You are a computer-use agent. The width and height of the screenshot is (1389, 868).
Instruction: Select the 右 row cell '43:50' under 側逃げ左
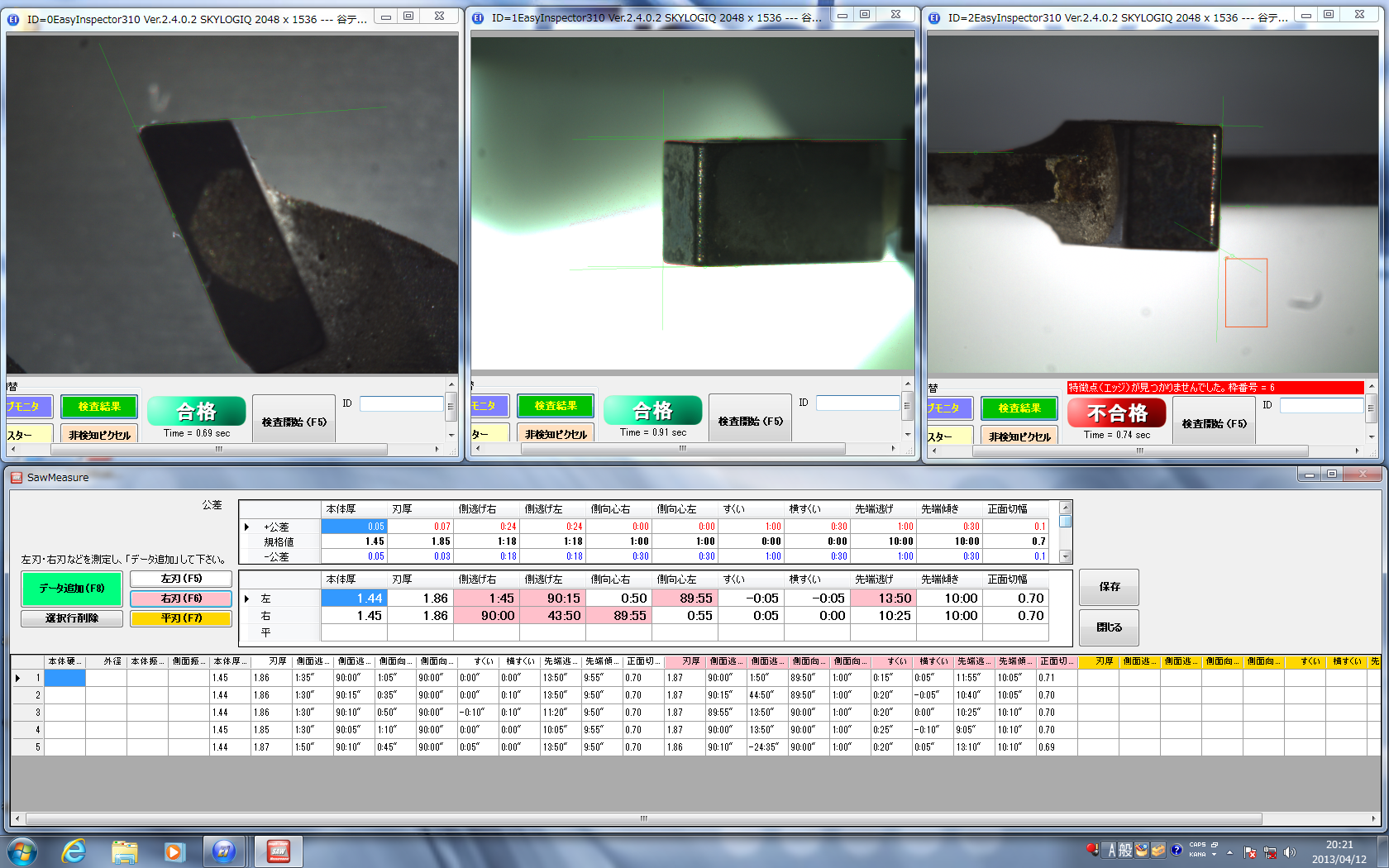point(552,616)
